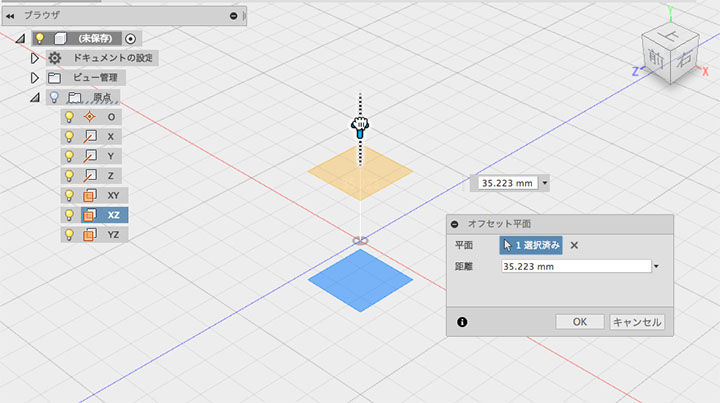Confirm offset plane with OK
720x403 pixels.
[x=579, y=322]
